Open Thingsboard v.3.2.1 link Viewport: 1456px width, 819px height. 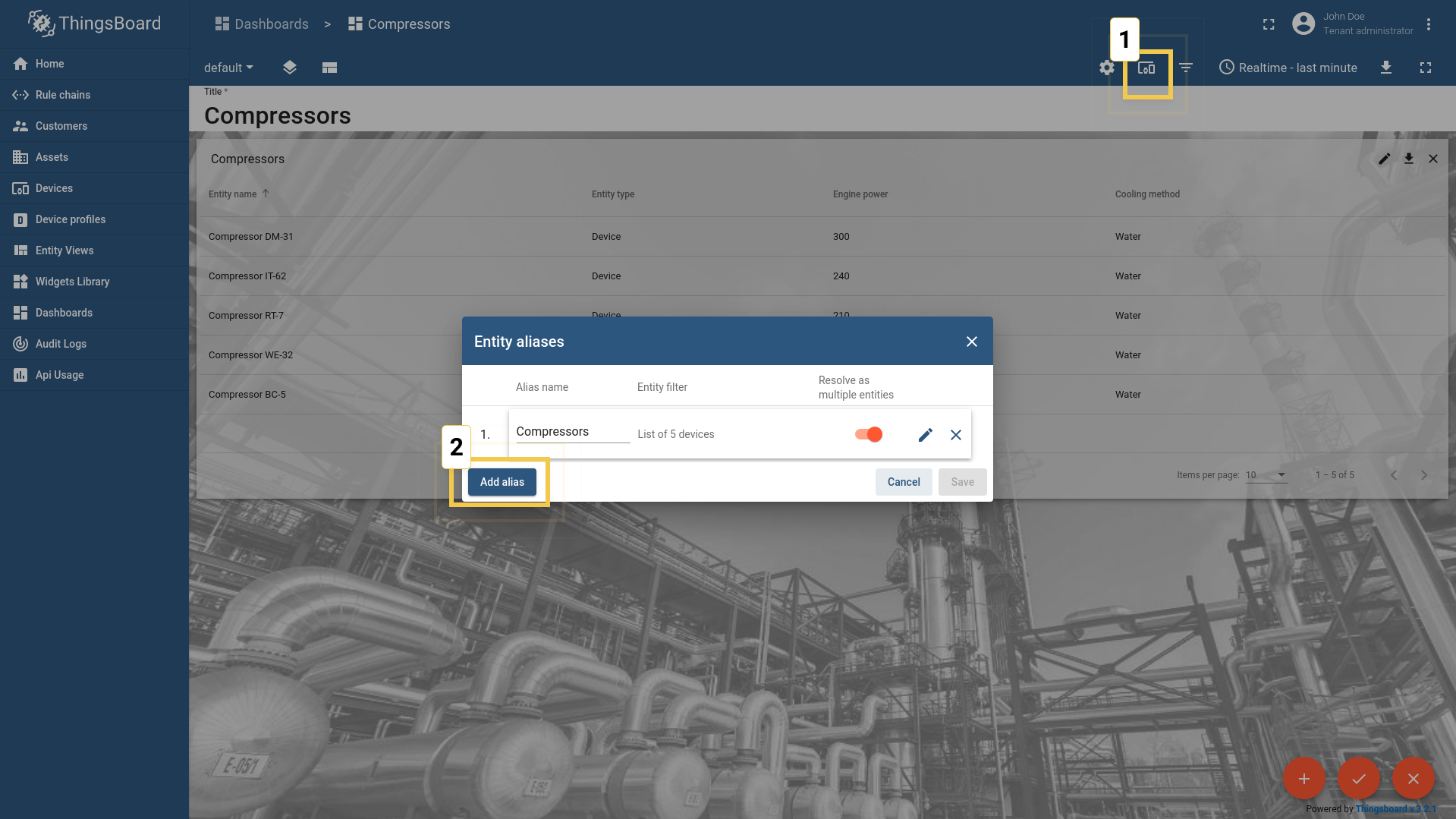[1395, 809]
